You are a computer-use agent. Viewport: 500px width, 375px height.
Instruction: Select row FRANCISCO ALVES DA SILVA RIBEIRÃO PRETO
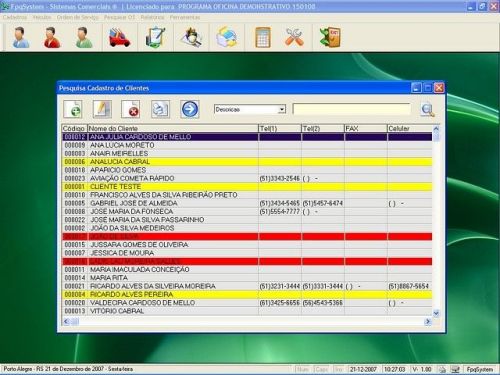(247, 195)
